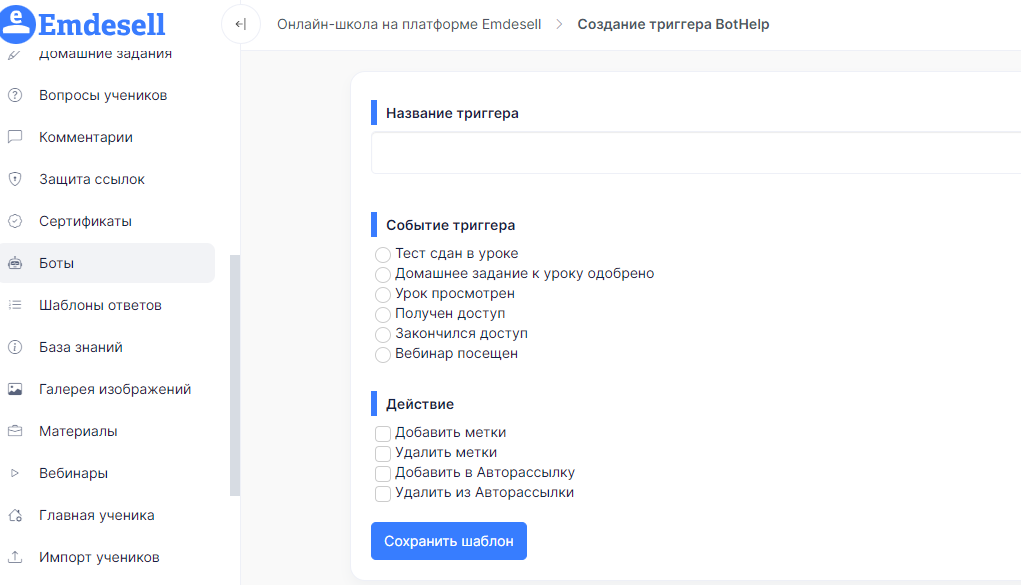Viewport: 1021px width, 585px height.
Task: Click the question mark icon for Вопросы учеников
Action: pos(15,95)
